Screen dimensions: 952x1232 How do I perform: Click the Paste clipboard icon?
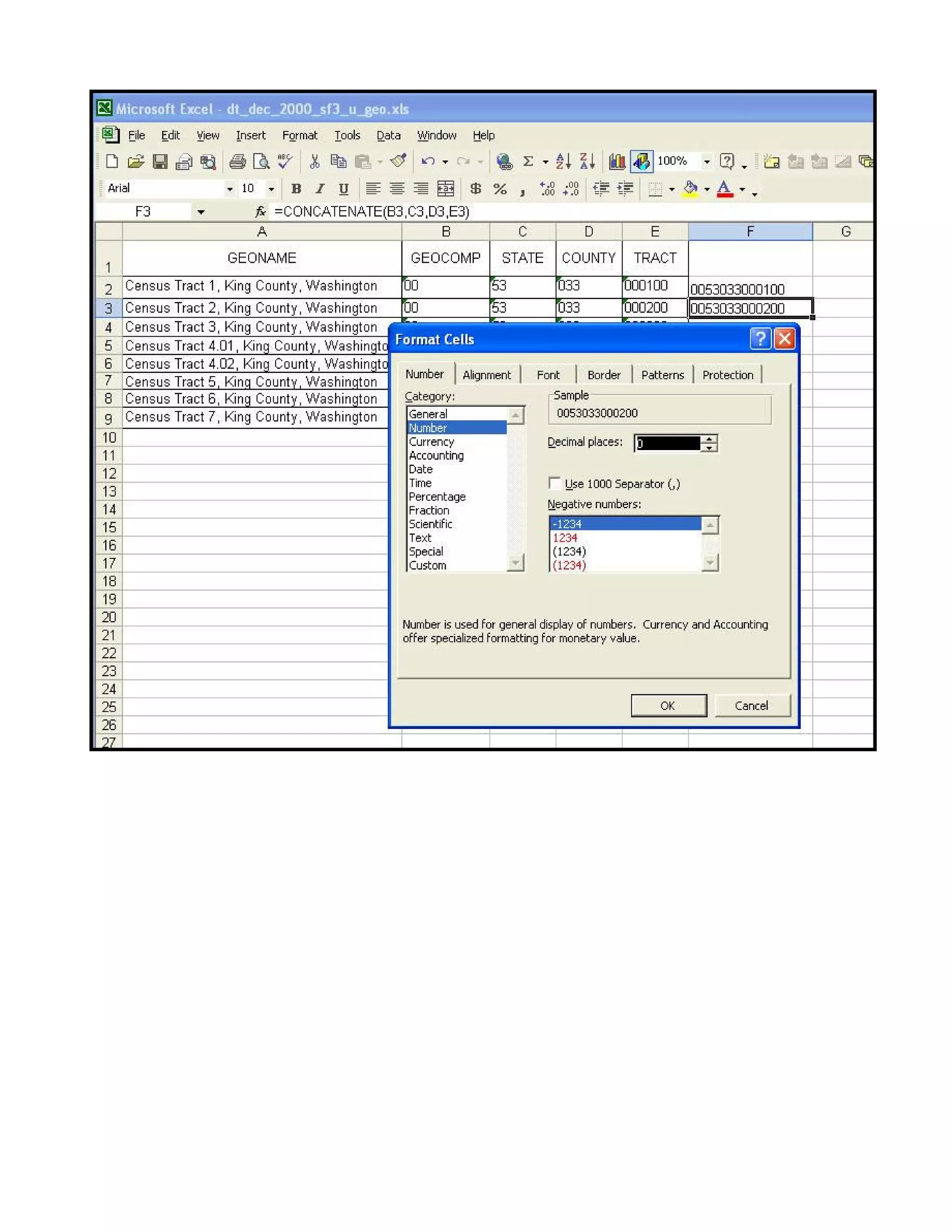pos(363,162)
